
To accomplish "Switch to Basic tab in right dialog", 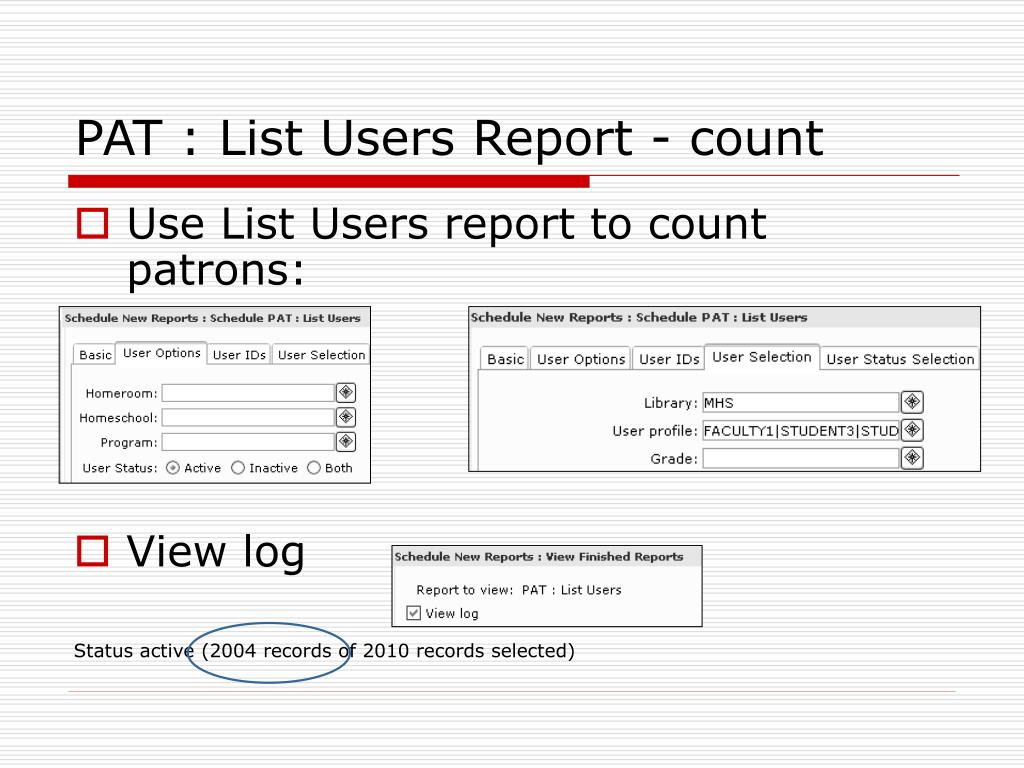I will (505, 359).
